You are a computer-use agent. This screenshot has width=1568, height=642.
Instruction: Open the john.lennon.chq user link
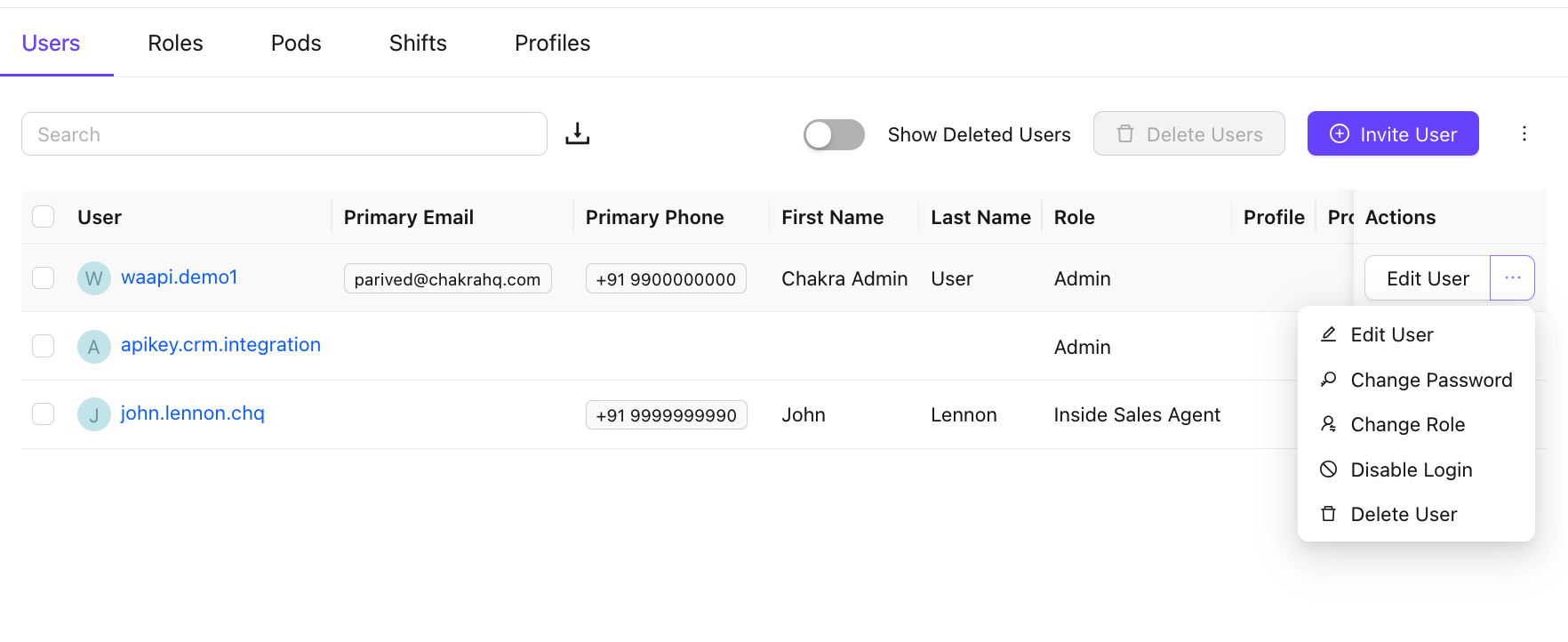coord(192,413)
